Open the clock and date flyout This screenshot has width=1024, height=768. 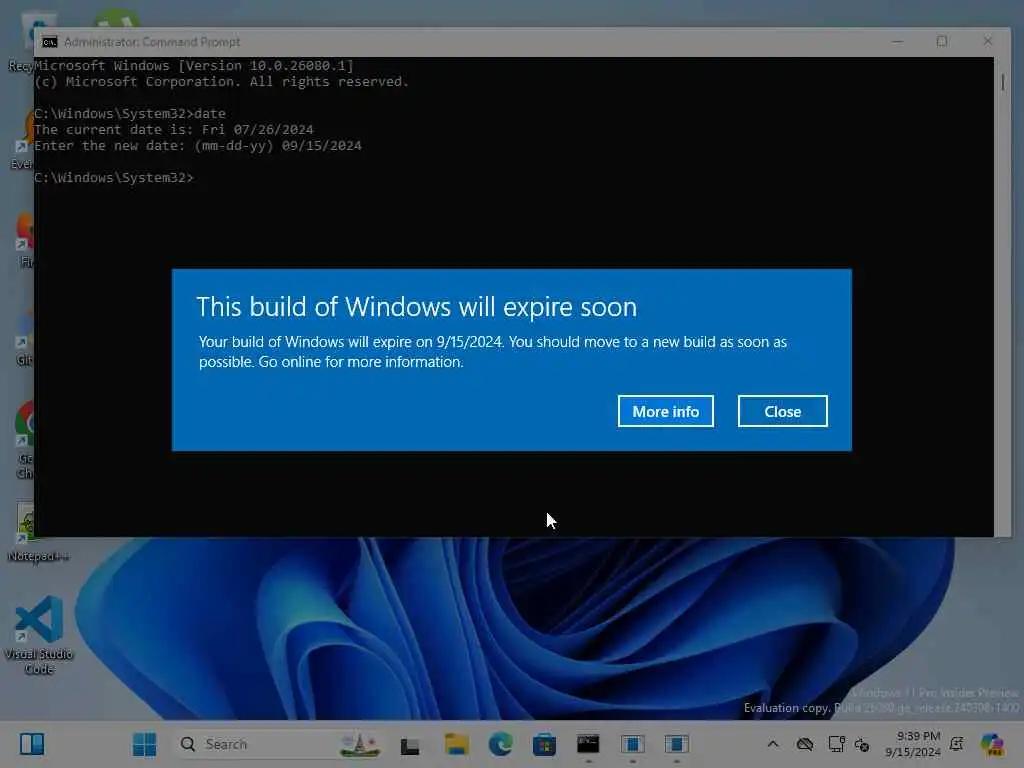(x=913, y=744)
